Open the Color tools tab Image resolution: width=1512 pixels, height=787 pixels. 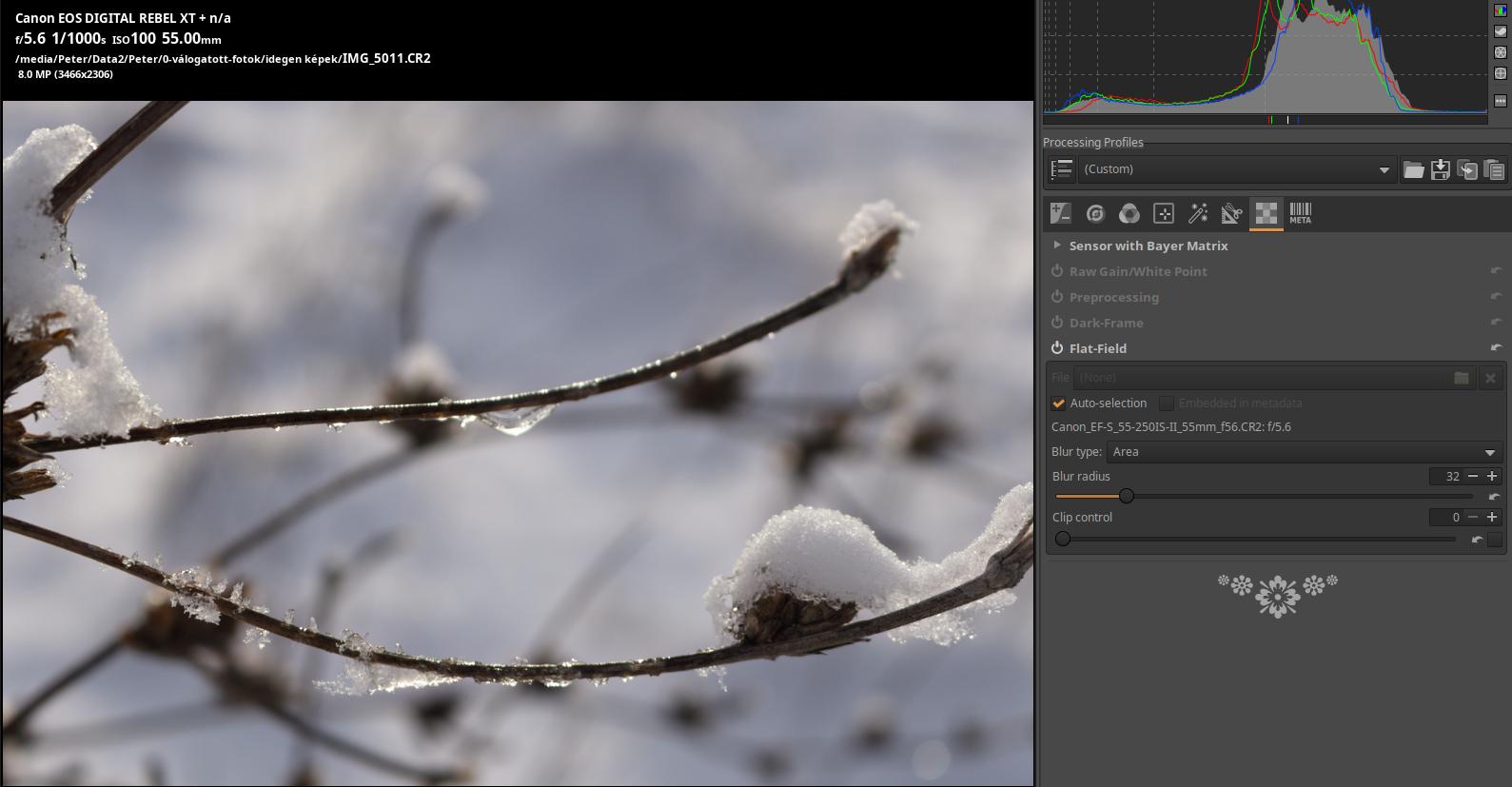click(1129, 214)
